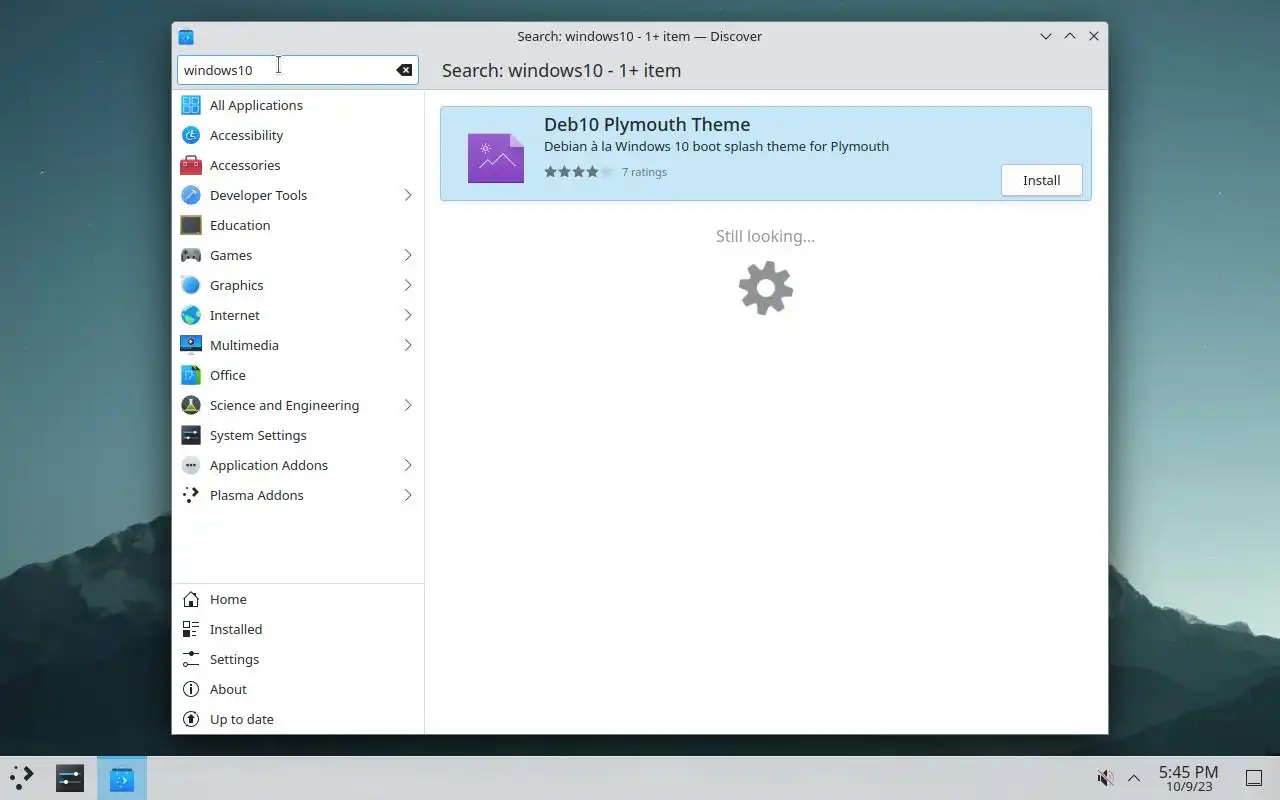Install the Deb10 Plymouth Theme
Viewport: 1280px width, 800px height.
[x=1041, y=180]
